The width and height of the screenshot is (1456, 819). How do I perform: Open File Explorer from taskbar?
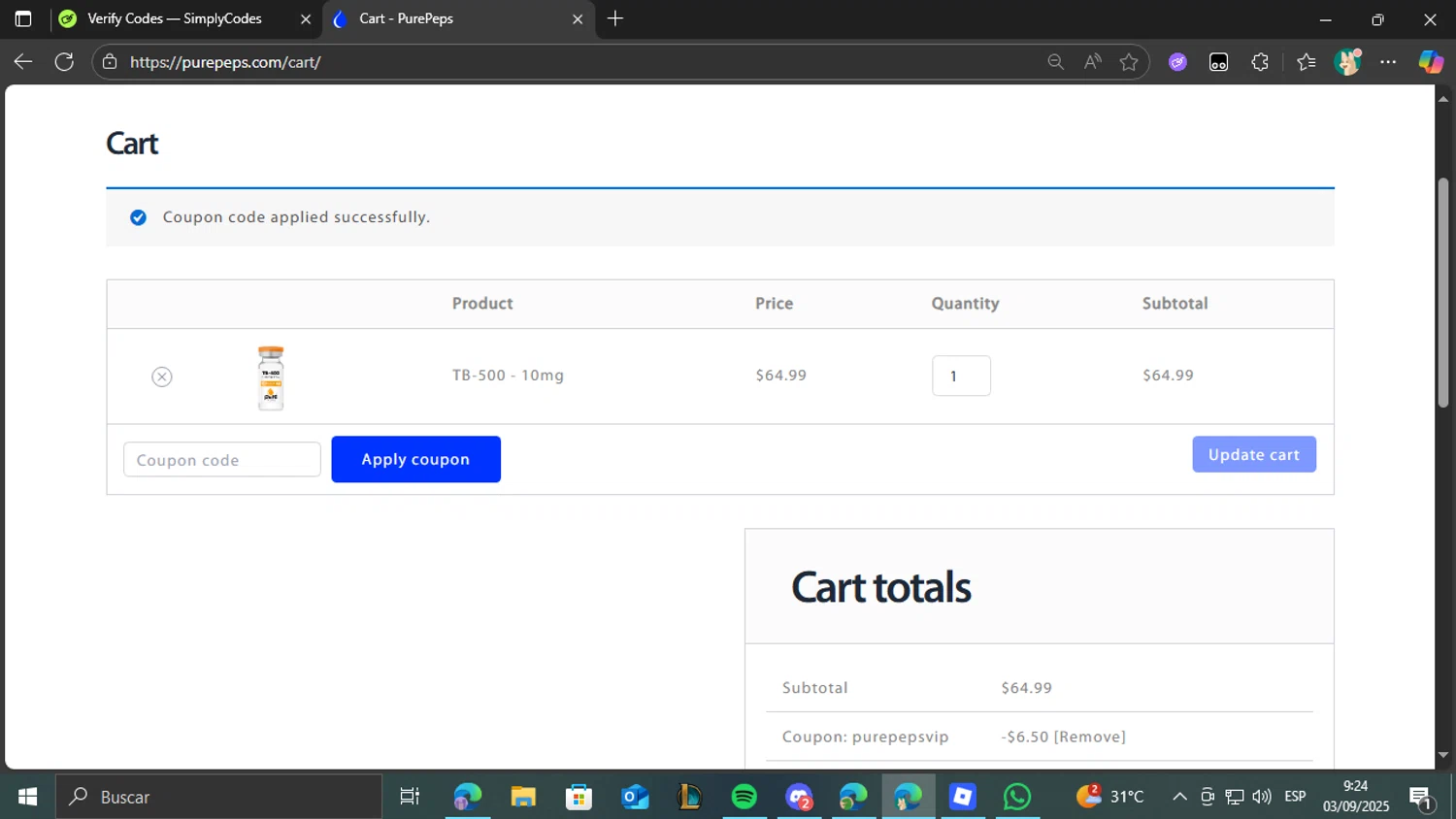523,797
